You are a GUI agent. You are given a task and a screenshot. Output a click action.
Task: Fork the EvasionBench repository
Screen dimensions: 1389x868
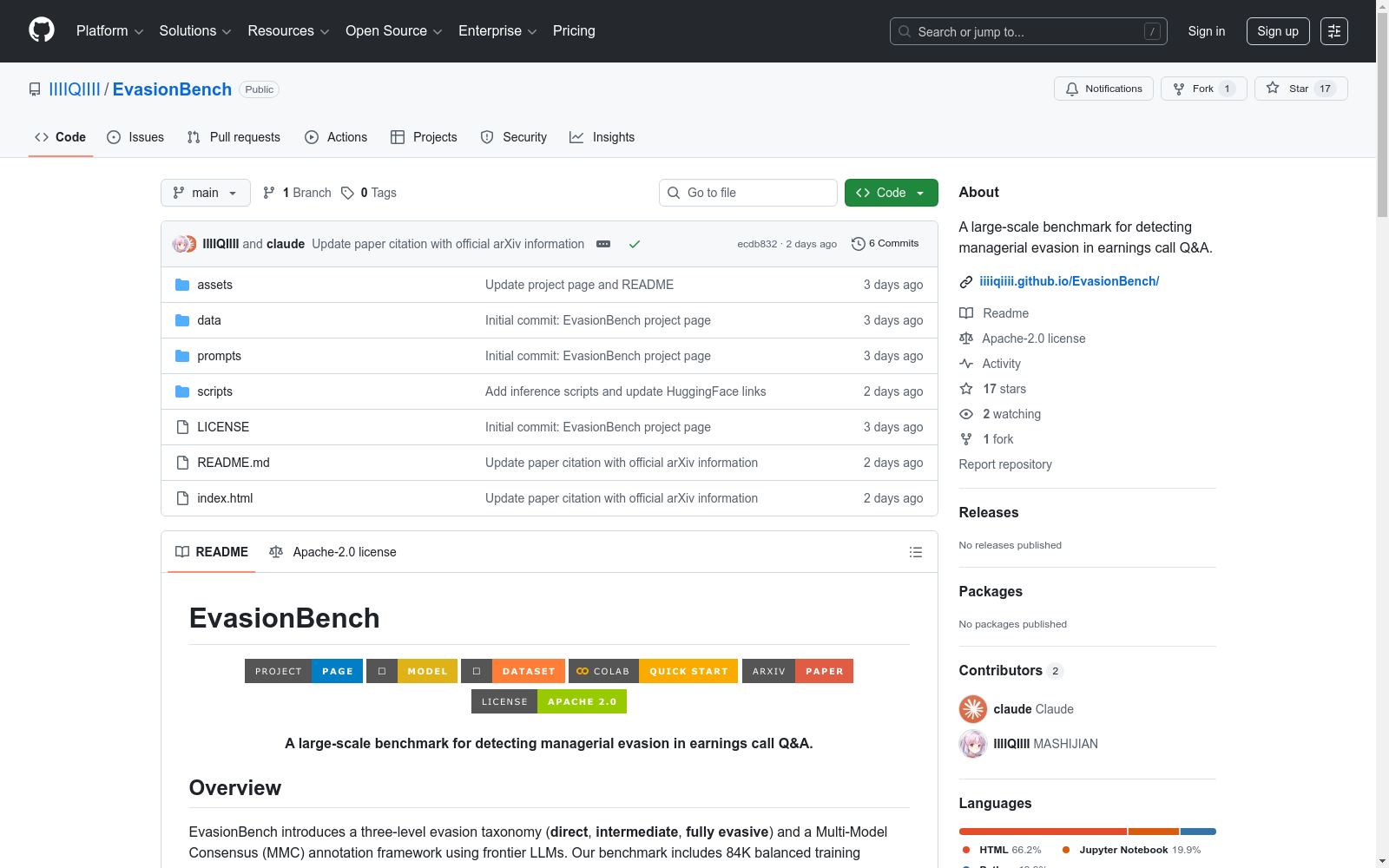[x=1203, y=89]
